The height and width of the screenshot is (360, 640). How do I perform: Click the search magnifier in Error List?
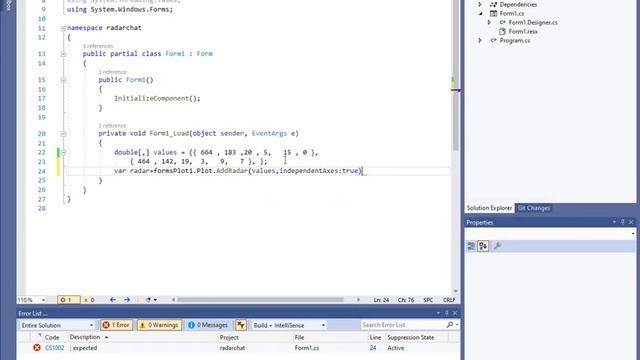pyautogui.click(x=450, y=325)
